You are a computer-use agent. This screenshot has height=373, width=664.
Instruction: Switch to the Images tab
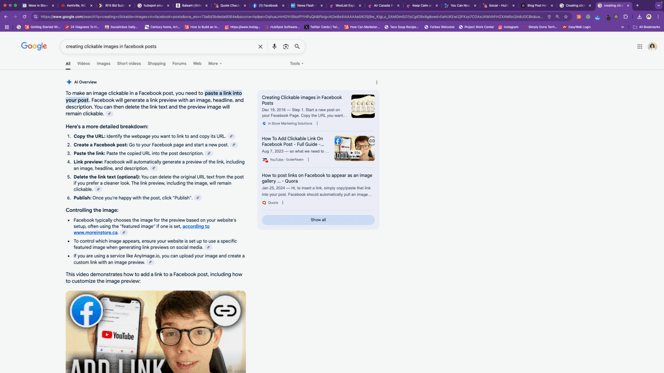coord(103,64)
